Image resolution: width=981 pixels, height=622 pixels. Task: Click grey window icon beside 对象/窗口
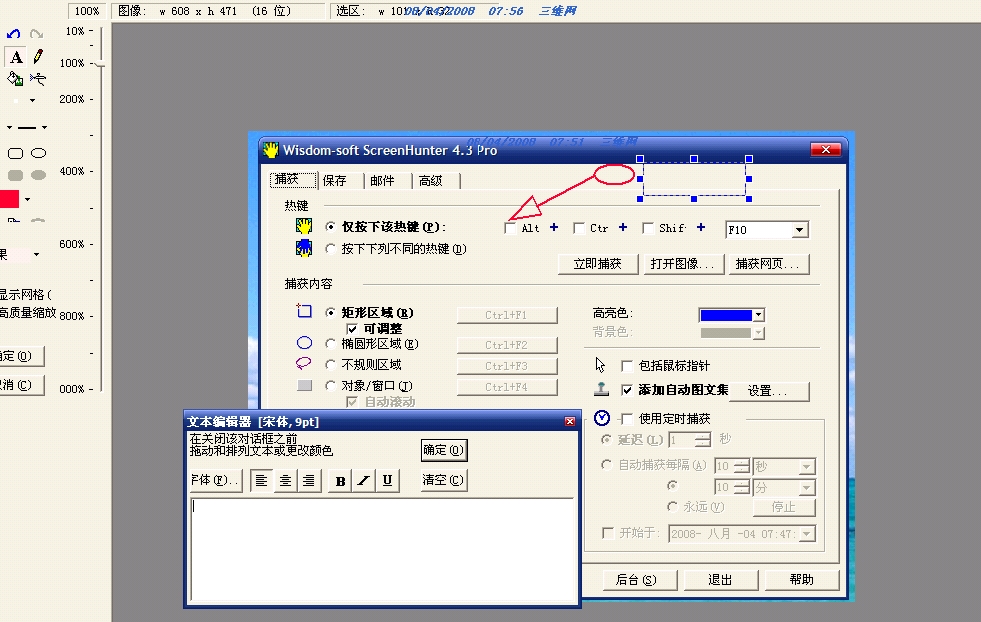click(x=305, y=385)
